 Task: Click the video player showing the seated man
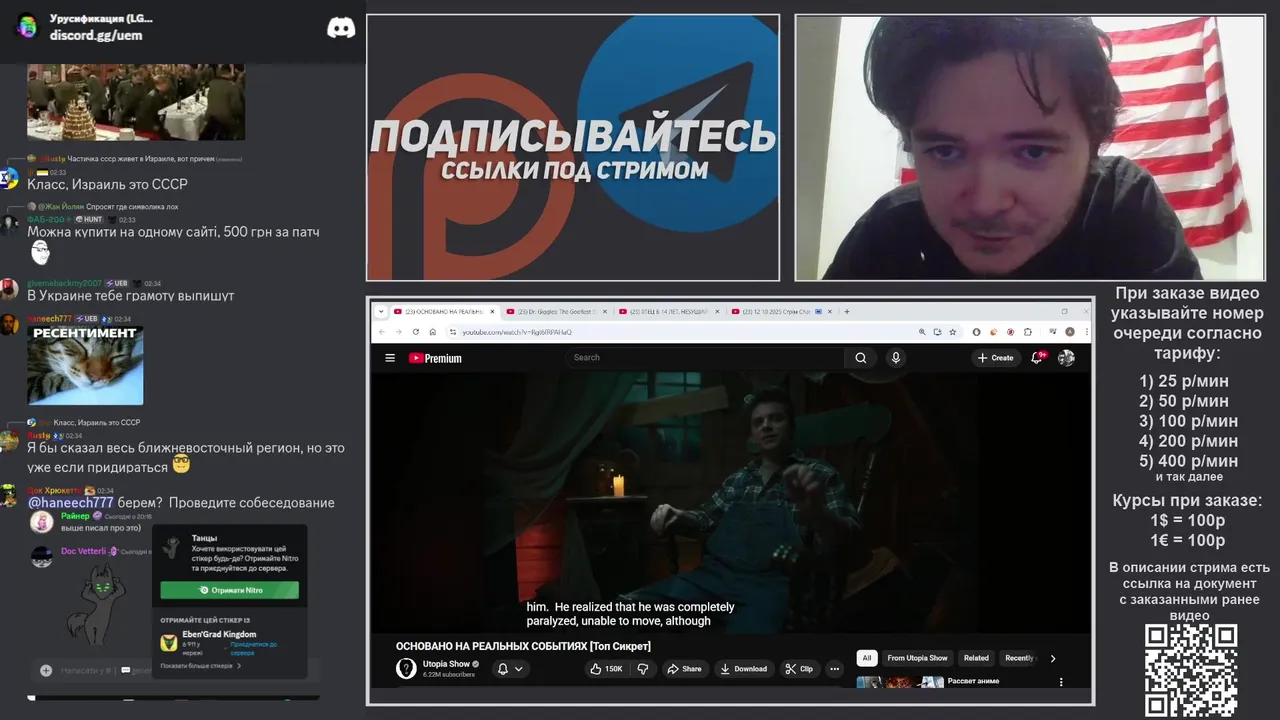point(731,503)
